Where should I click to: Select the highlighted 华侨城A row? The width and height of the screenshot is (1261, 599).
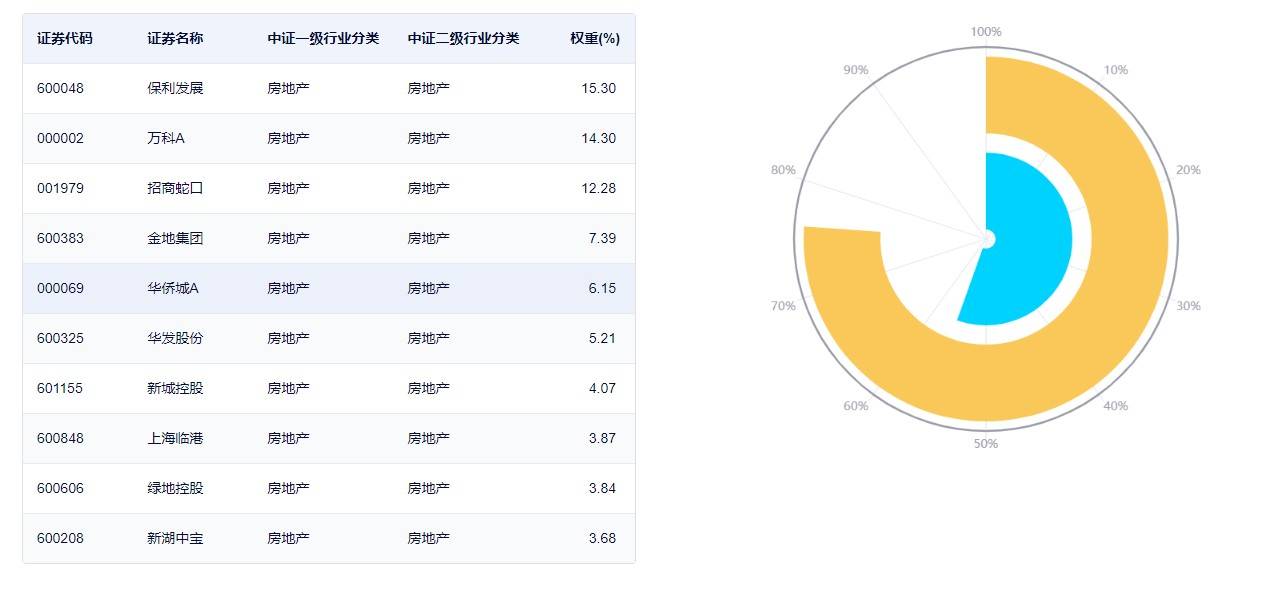point(329,288)
